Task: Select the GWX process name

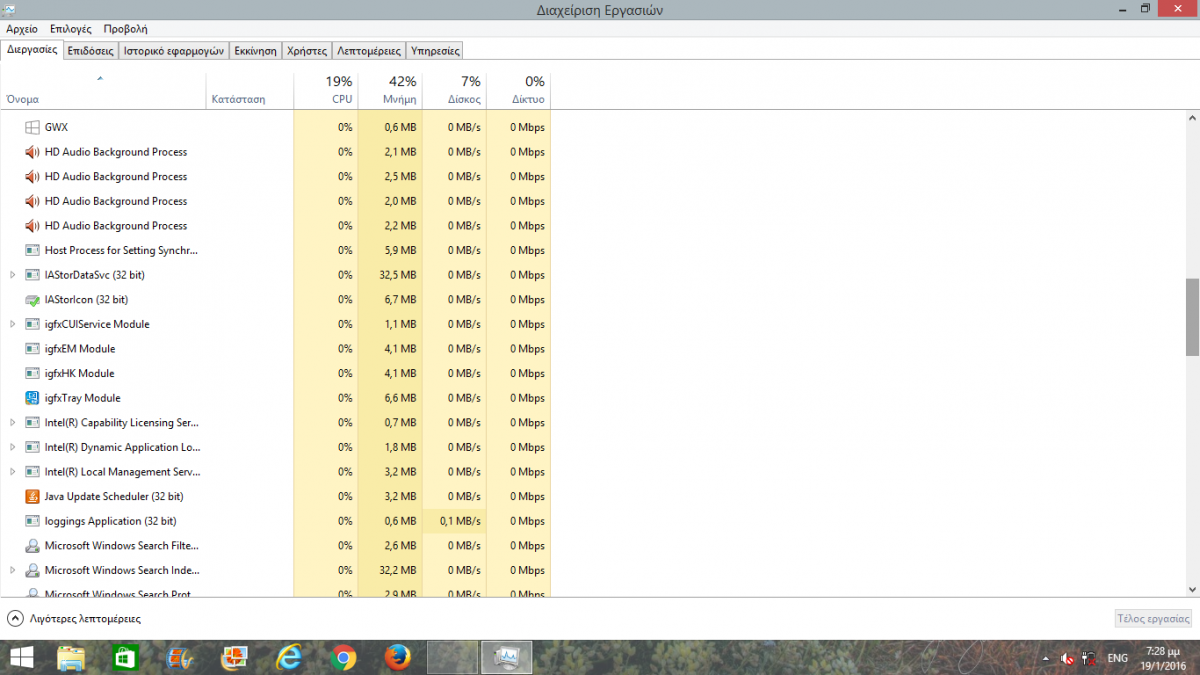Action: pos(56,127)
